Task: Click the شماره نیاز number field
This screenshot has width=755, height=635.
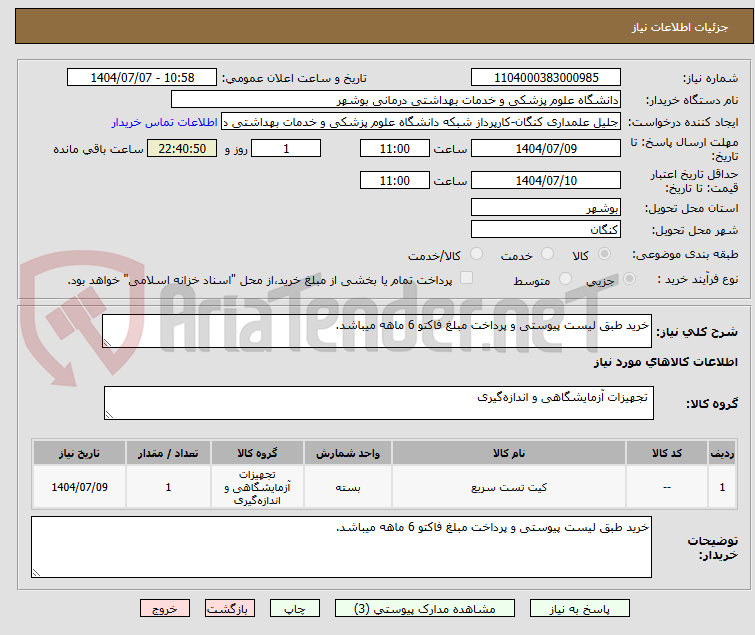Action: 546,77
